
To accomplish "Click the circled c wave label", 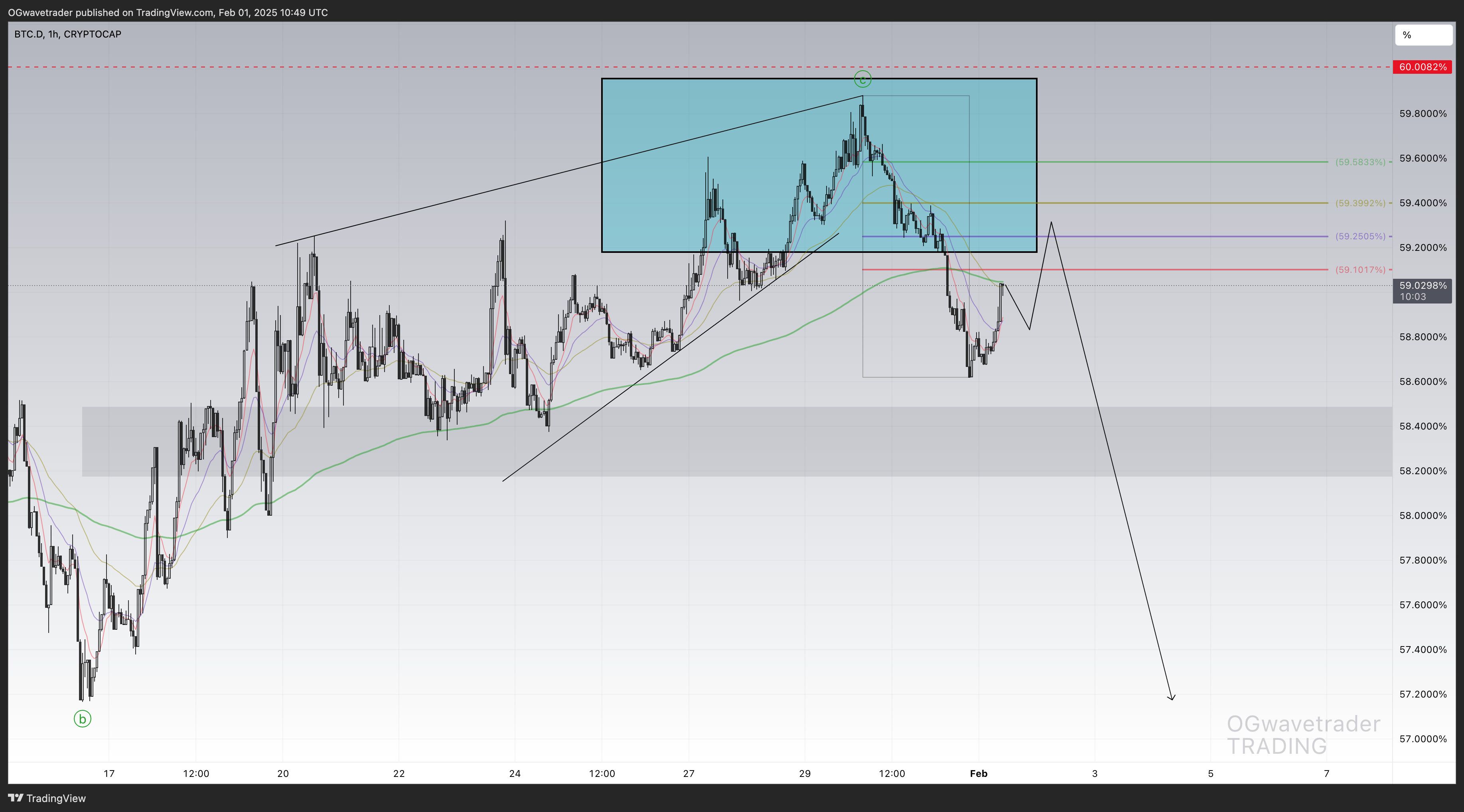I will click(863, 79).
